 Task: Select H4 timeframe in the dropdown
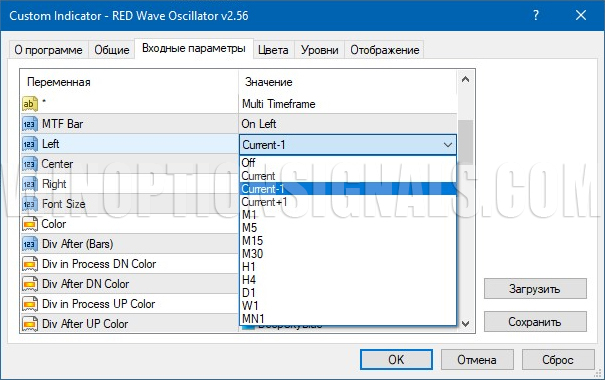pyautogui.click(x=348, y=280)
